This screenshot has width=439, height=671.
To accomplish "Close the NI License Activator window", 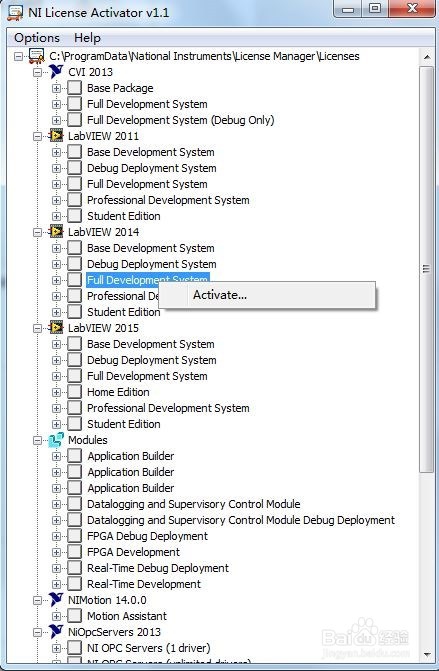I will pos(412,8).
